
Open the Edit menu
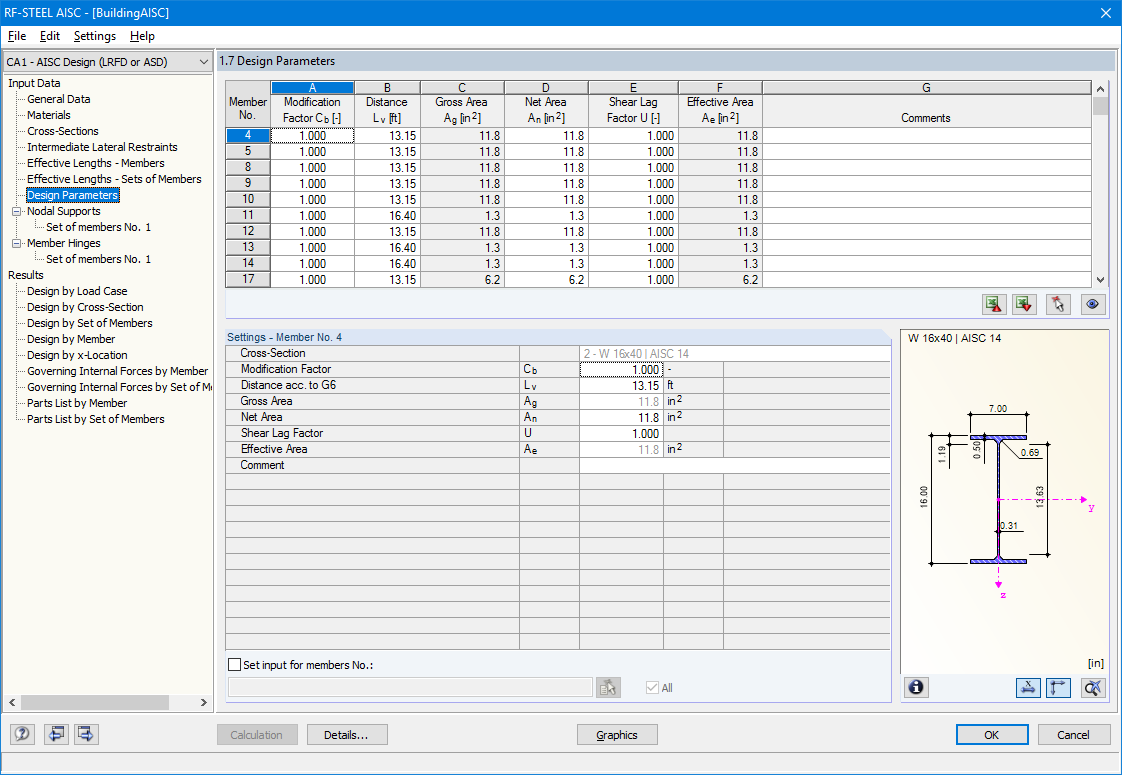[49, 36]
